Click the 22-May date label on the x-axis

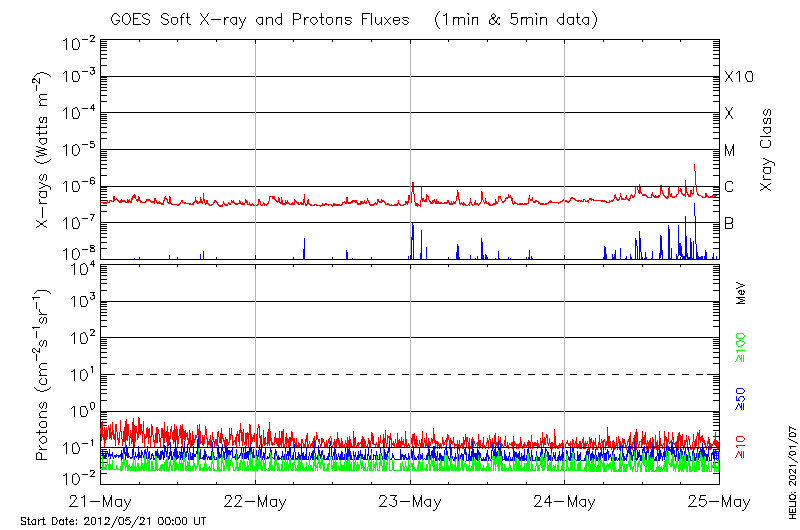click(255, 501)
